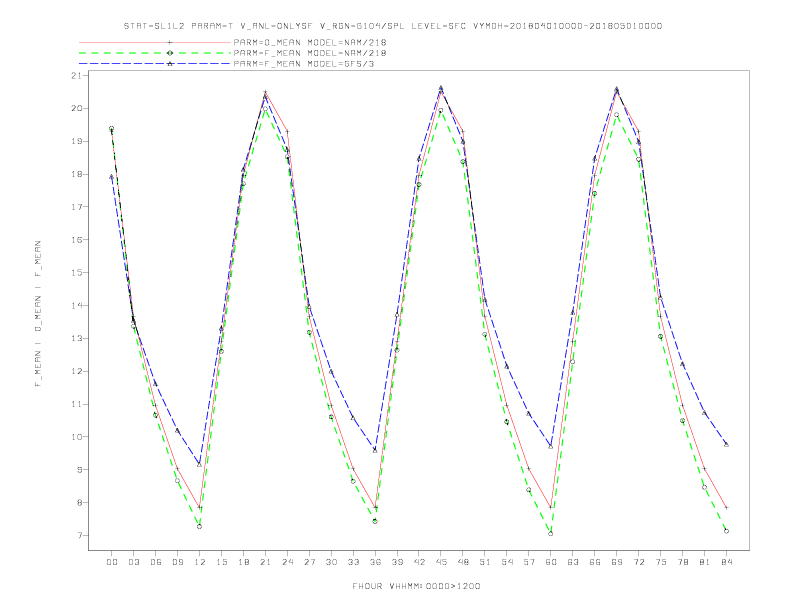Click x-axis tick label 06
Viewport: 792px width, 612px height.
[x=156, y=562]
